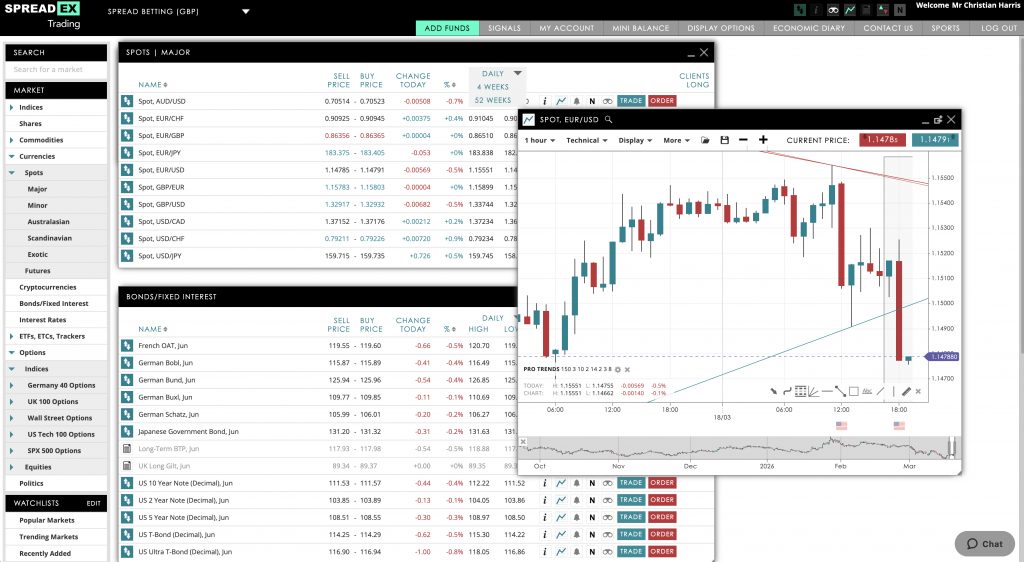Save chart layout floppy icon
Screen dimensions: 1024x562
pos(724,140)
